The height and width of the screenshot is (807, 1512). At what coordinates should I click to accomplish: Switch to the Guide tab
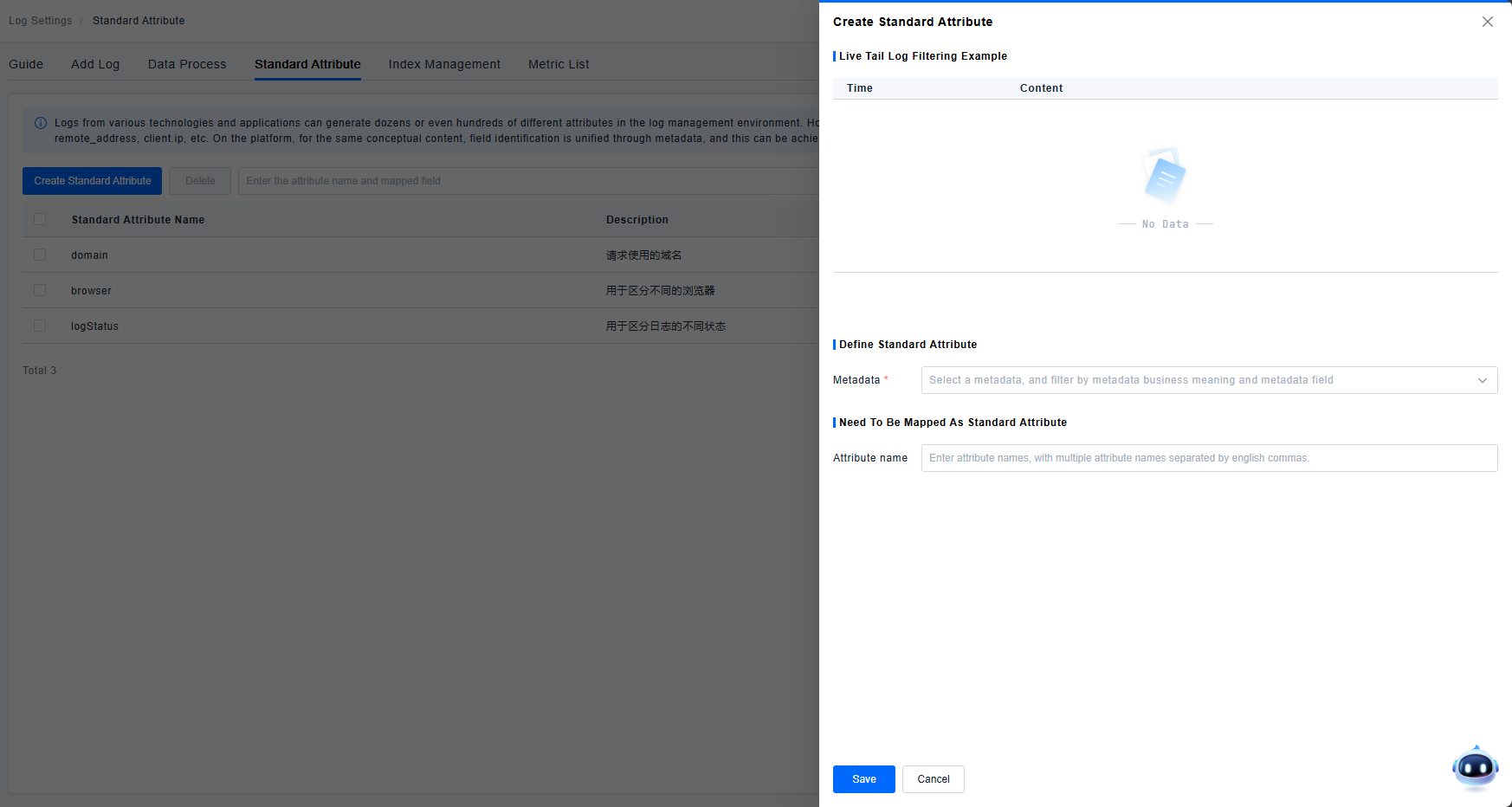(26, 64)
